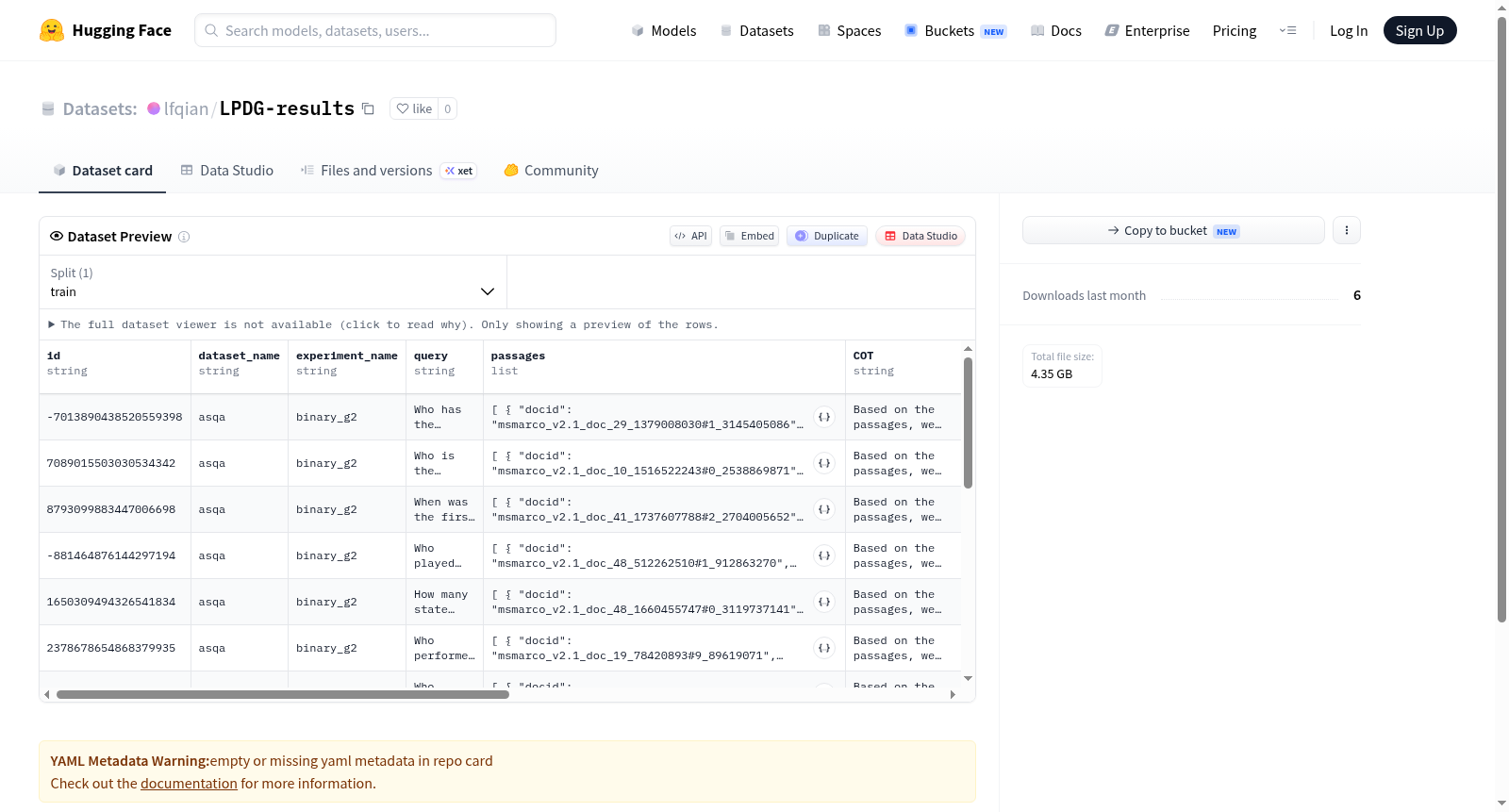
Task: Go to Spaces in the top navigation
Action: pos(850,30)
